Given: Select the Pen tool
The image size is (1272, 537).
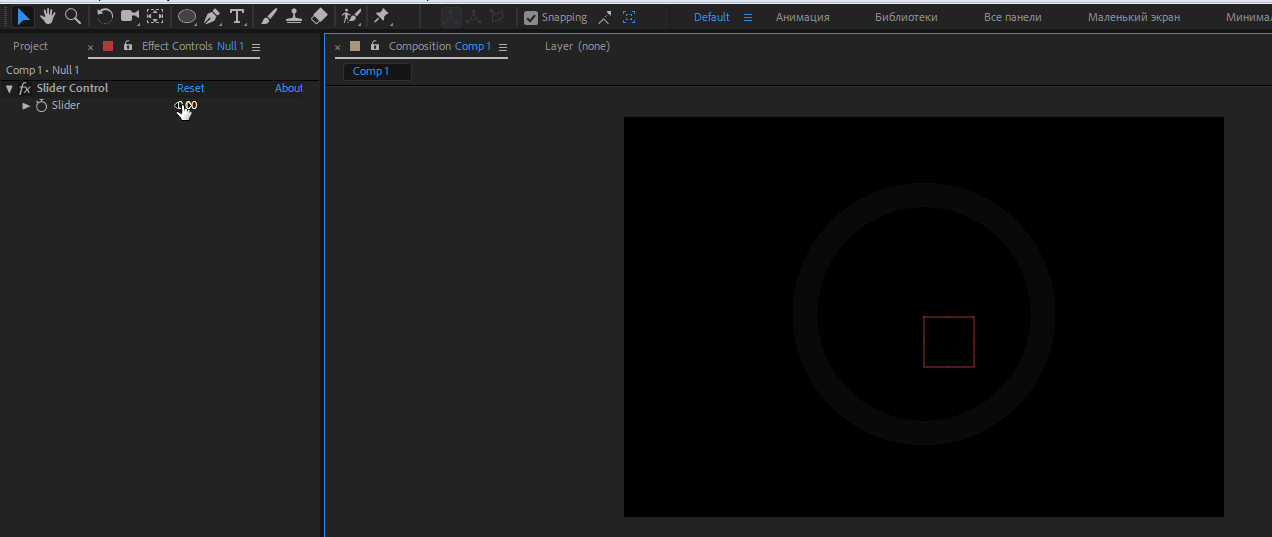Looking at the screenshot, I should [x=212, y=17].
